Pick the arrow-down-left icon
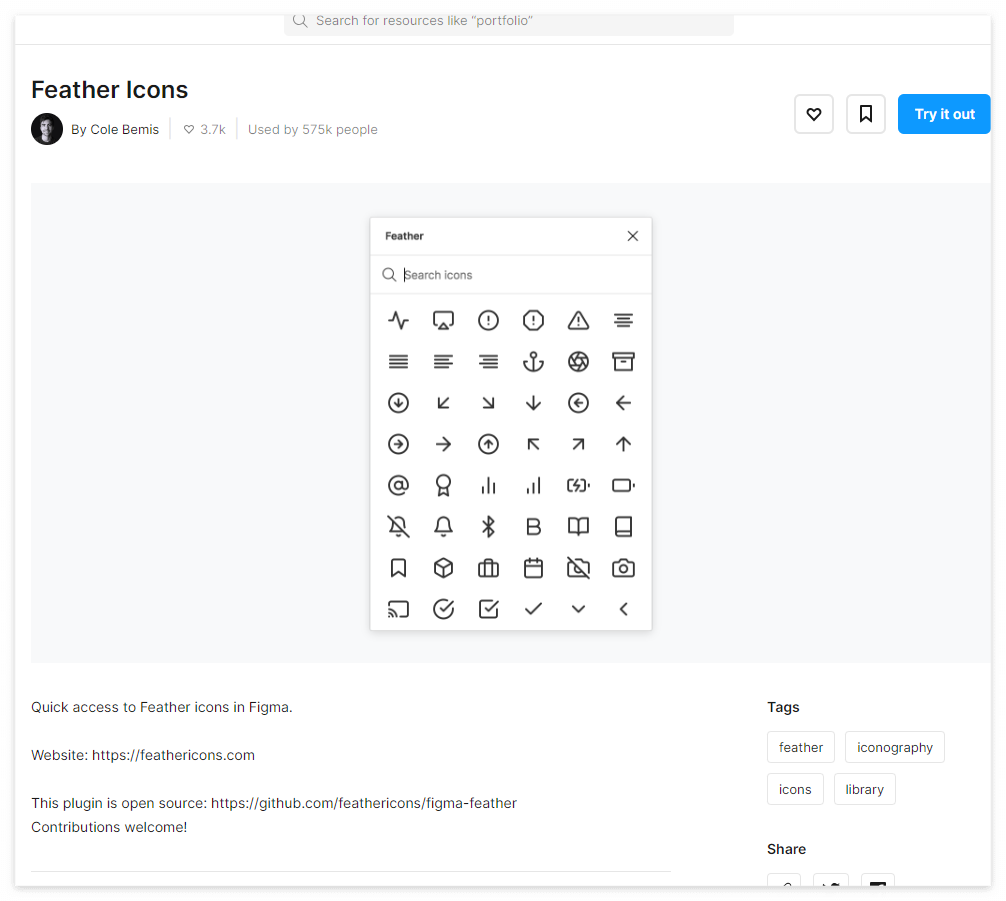1006x901 pixels. 443,402
